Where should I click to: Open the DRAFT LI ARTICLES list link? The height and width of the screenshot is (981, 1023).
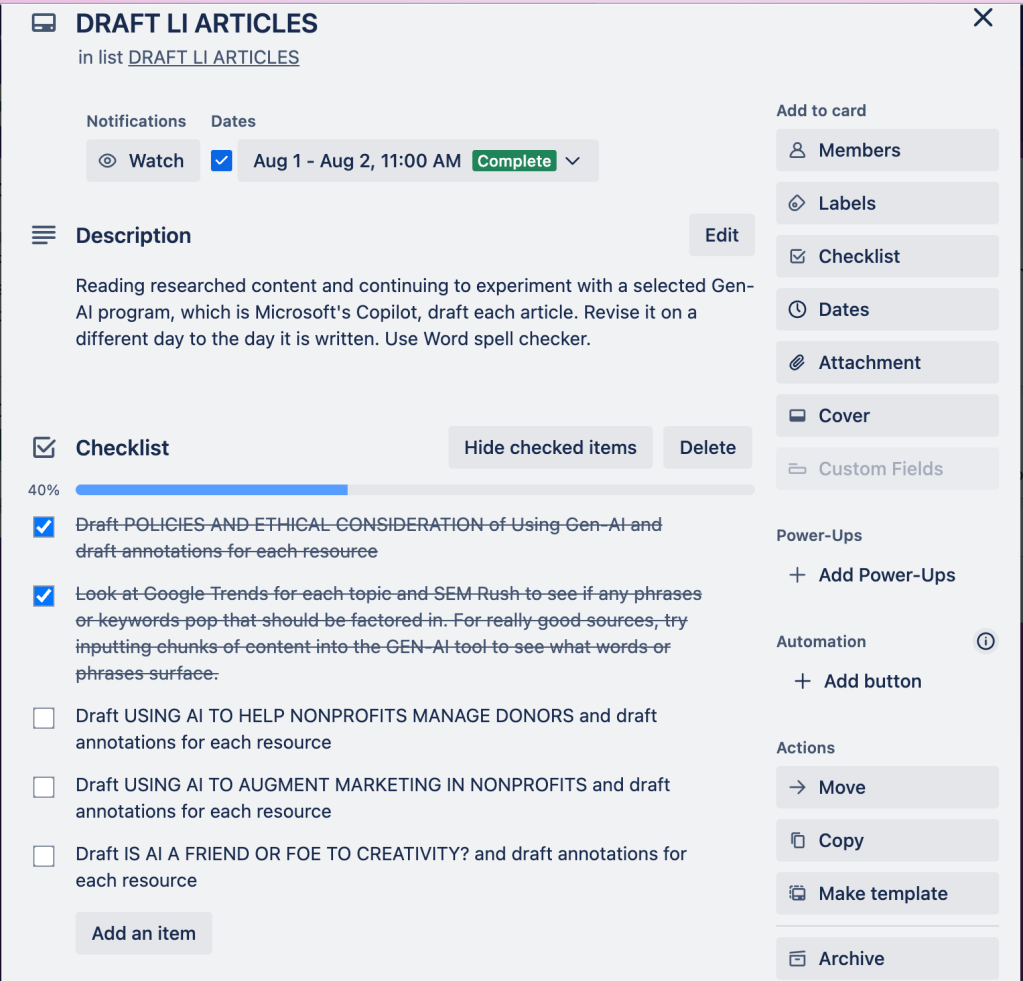214,58
